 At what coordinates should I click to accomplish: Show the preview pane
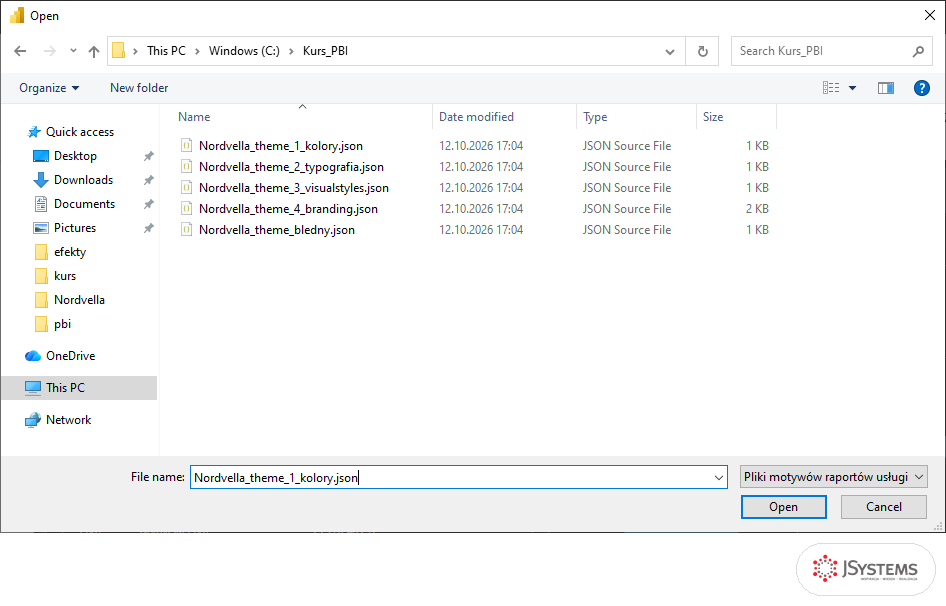886,88
